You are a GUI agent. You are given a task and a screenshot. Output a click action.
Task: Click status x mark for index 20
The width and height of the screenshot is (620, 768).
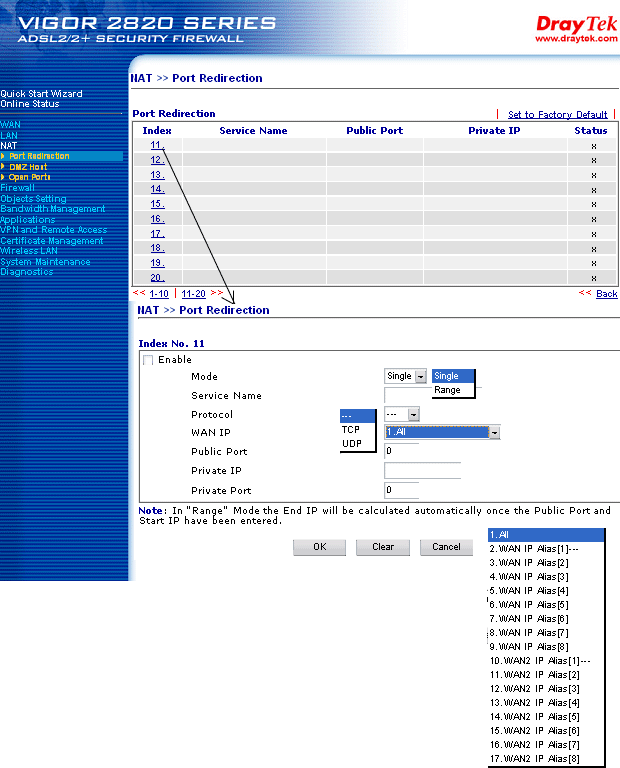pos(594,278)
